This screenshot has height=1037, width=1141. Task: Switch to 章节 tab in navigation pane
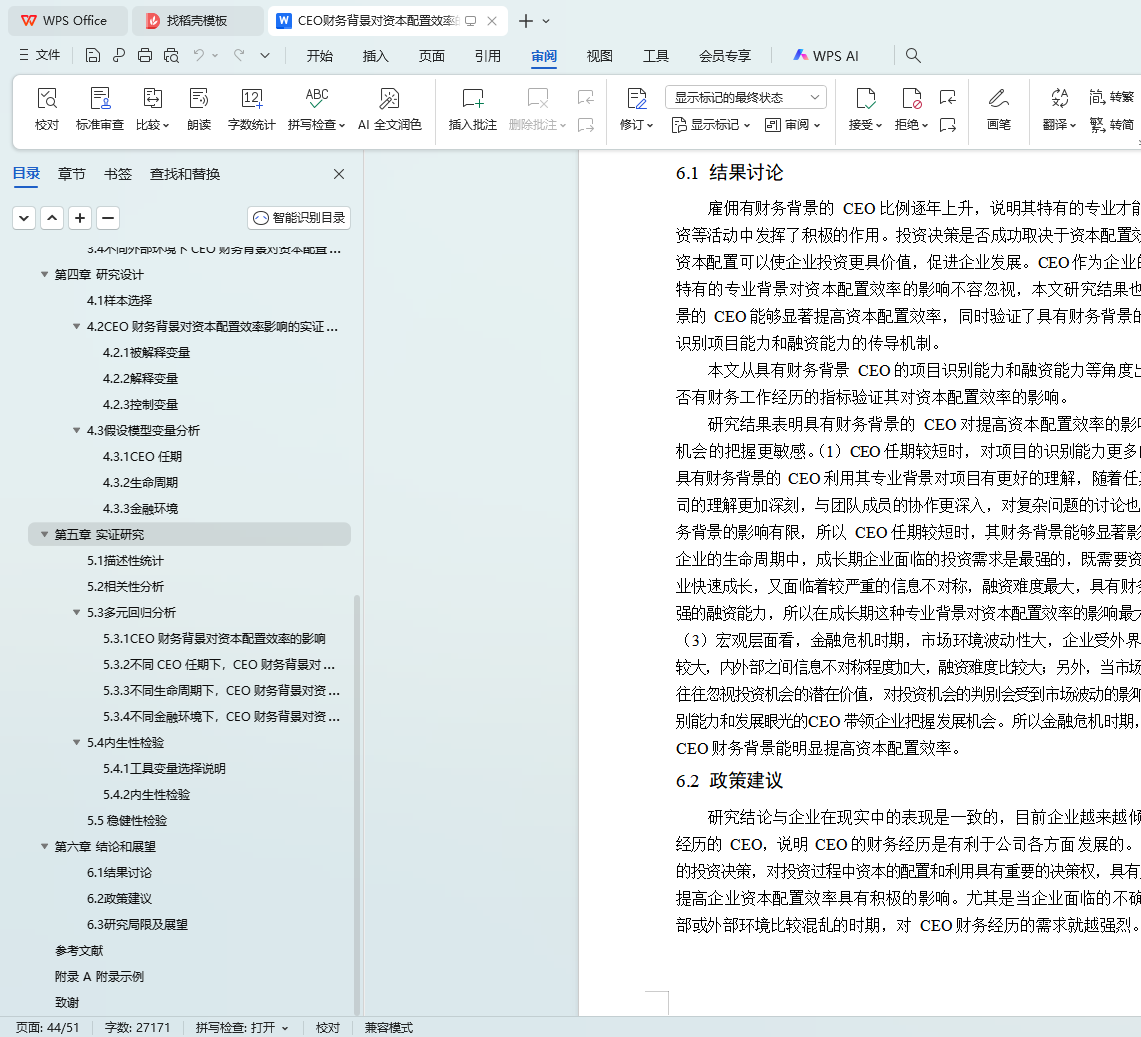pos(71,174)
